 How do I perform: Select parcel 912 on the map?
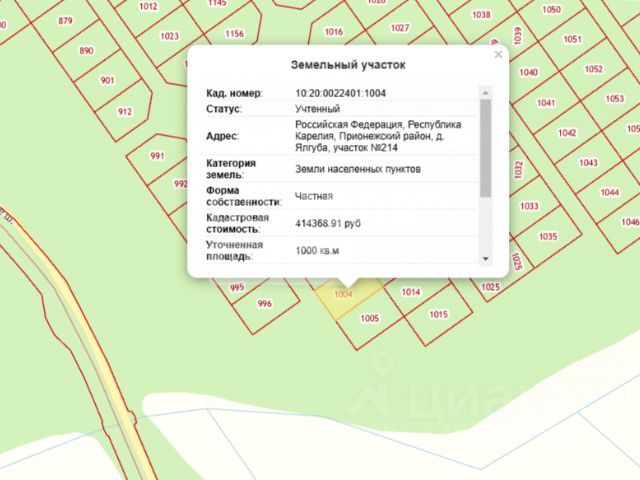pos(125,111)
